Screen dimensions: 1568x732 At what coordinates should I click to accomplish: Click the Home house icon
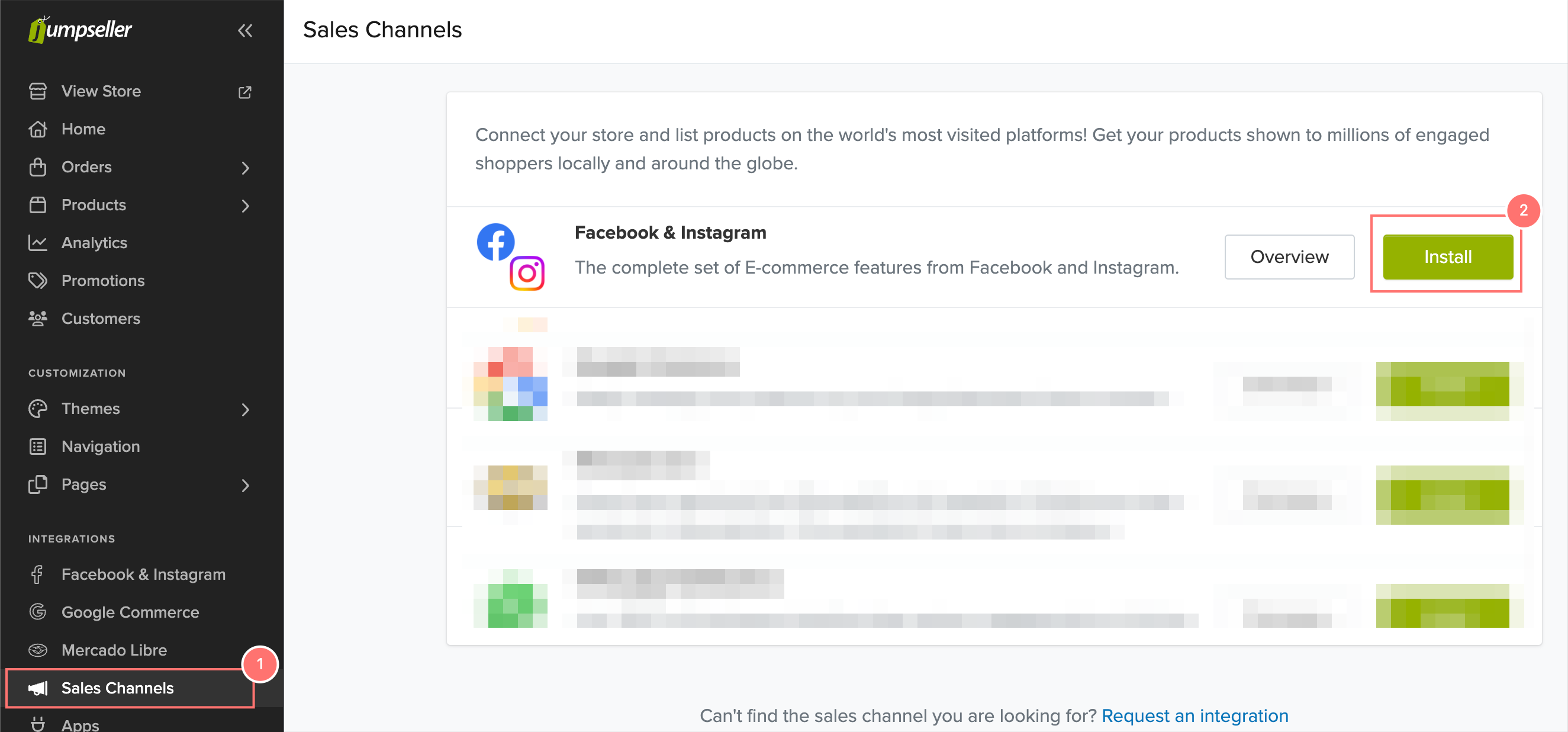[x=38, y=129]
